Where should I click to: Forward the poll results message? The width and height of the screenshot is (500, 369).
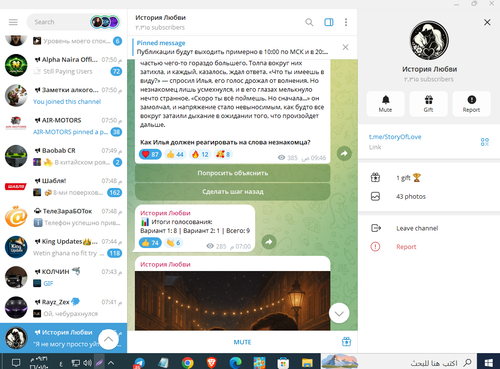pyautogui.click(x=269, y=242)
